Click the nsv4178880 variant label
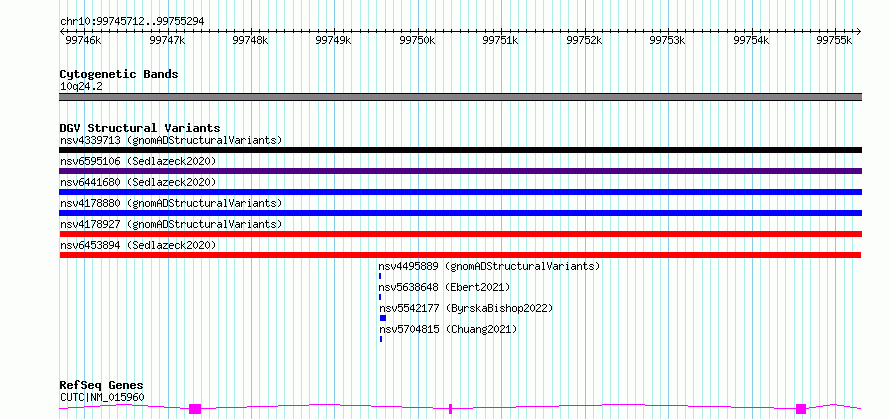This screenshot has width=890, height=419. tap(171, 203)
